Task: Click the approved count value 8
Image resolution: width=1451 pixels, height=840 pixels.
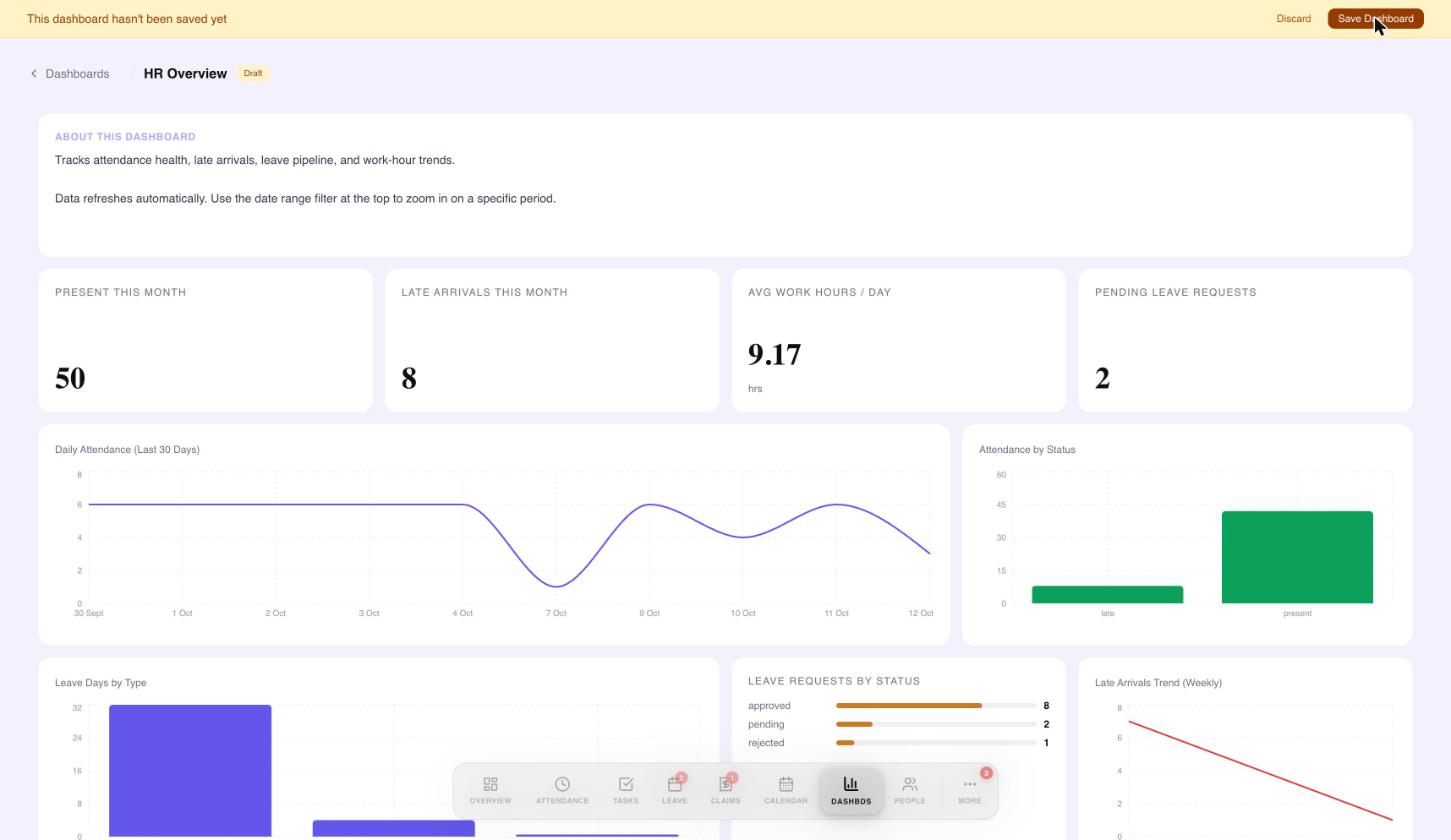Action: [x=1046, y=706]
